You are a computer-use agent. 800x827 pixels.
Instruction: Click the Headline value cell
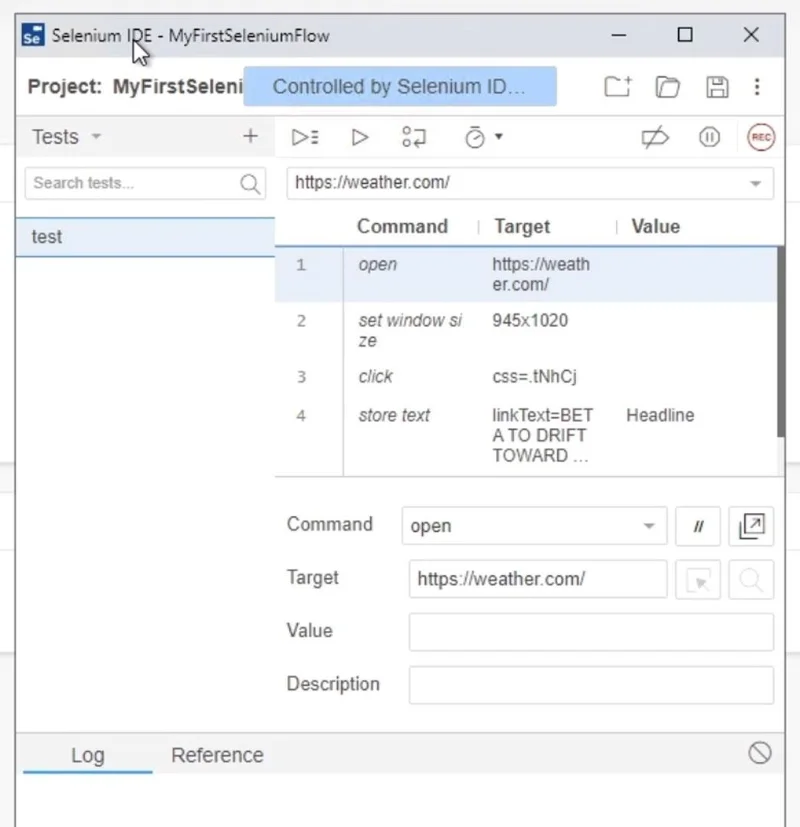(660, 416)
